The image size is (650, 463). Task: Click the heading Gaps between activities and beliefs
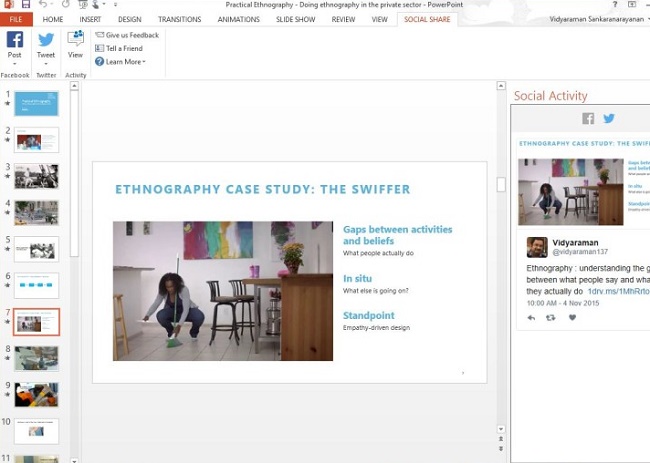coord(398,235)
